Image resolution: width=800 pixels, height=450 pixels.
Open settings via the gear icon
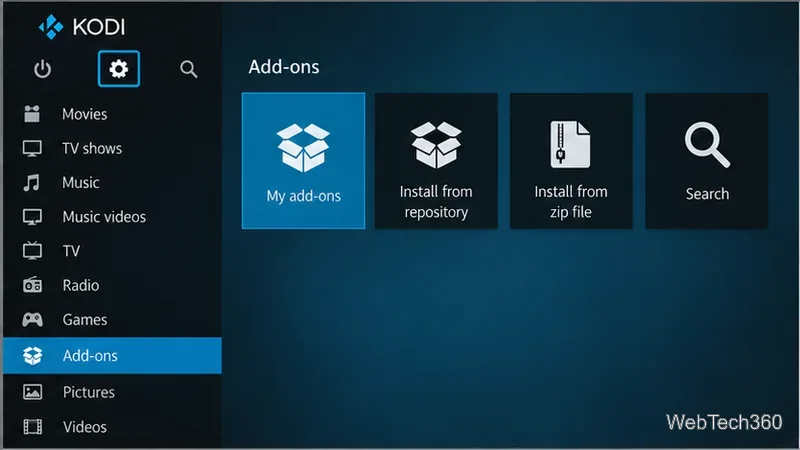coord(119,69)
